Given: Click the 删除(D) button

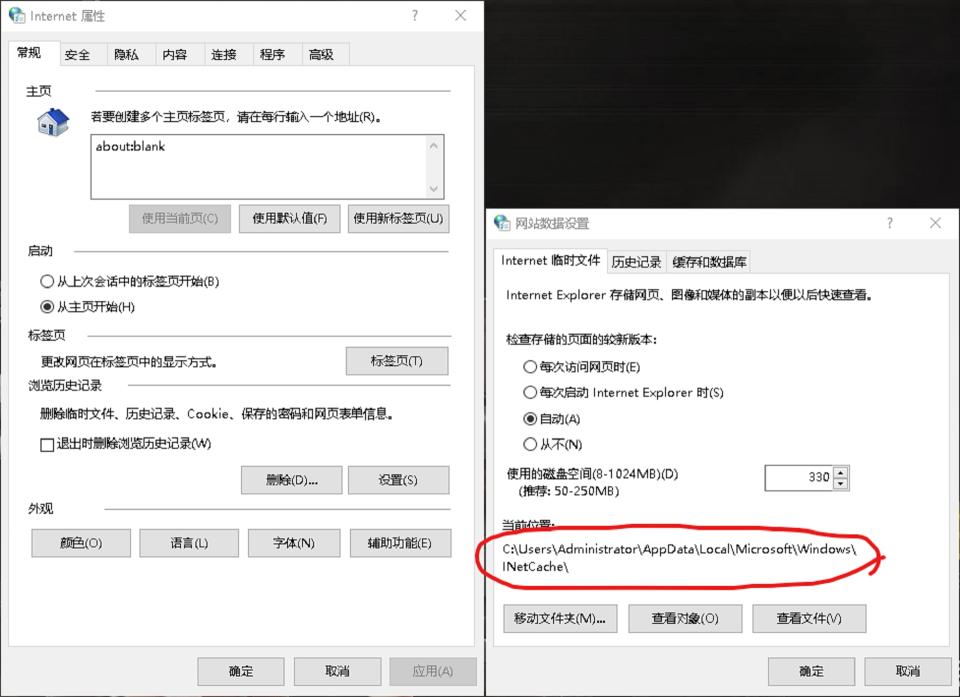Looking at the screenshot, I should click(x=291, y=480).
